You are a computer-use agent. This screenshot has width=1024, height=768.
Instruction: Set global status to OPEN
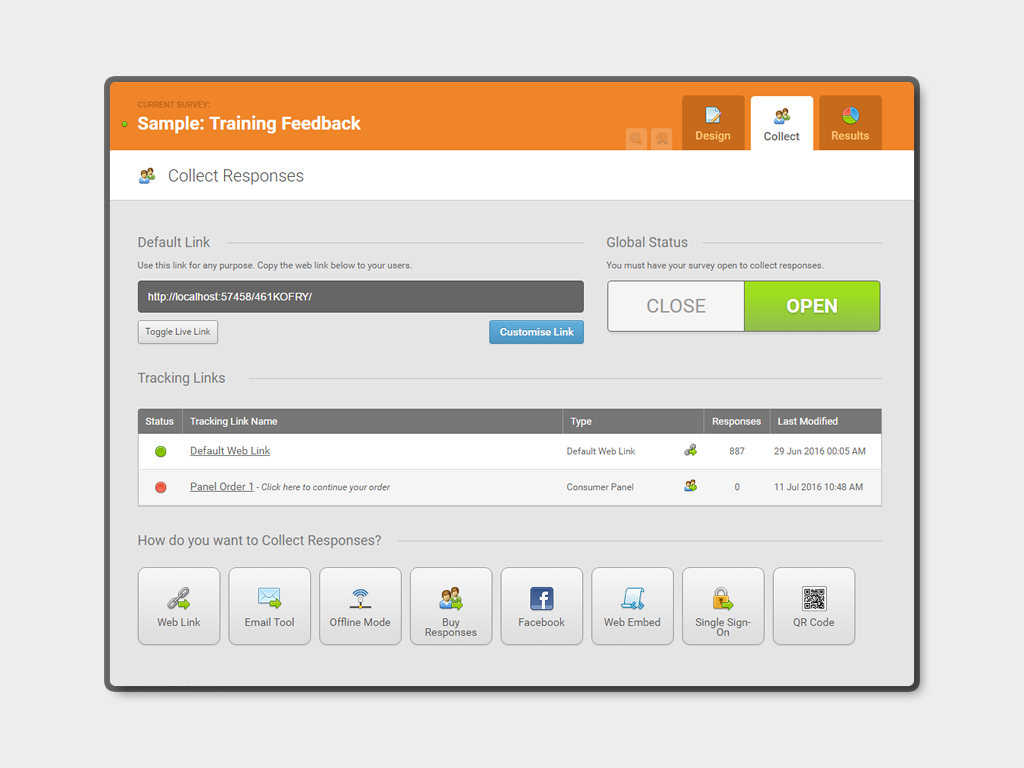(x=812, y=306)
